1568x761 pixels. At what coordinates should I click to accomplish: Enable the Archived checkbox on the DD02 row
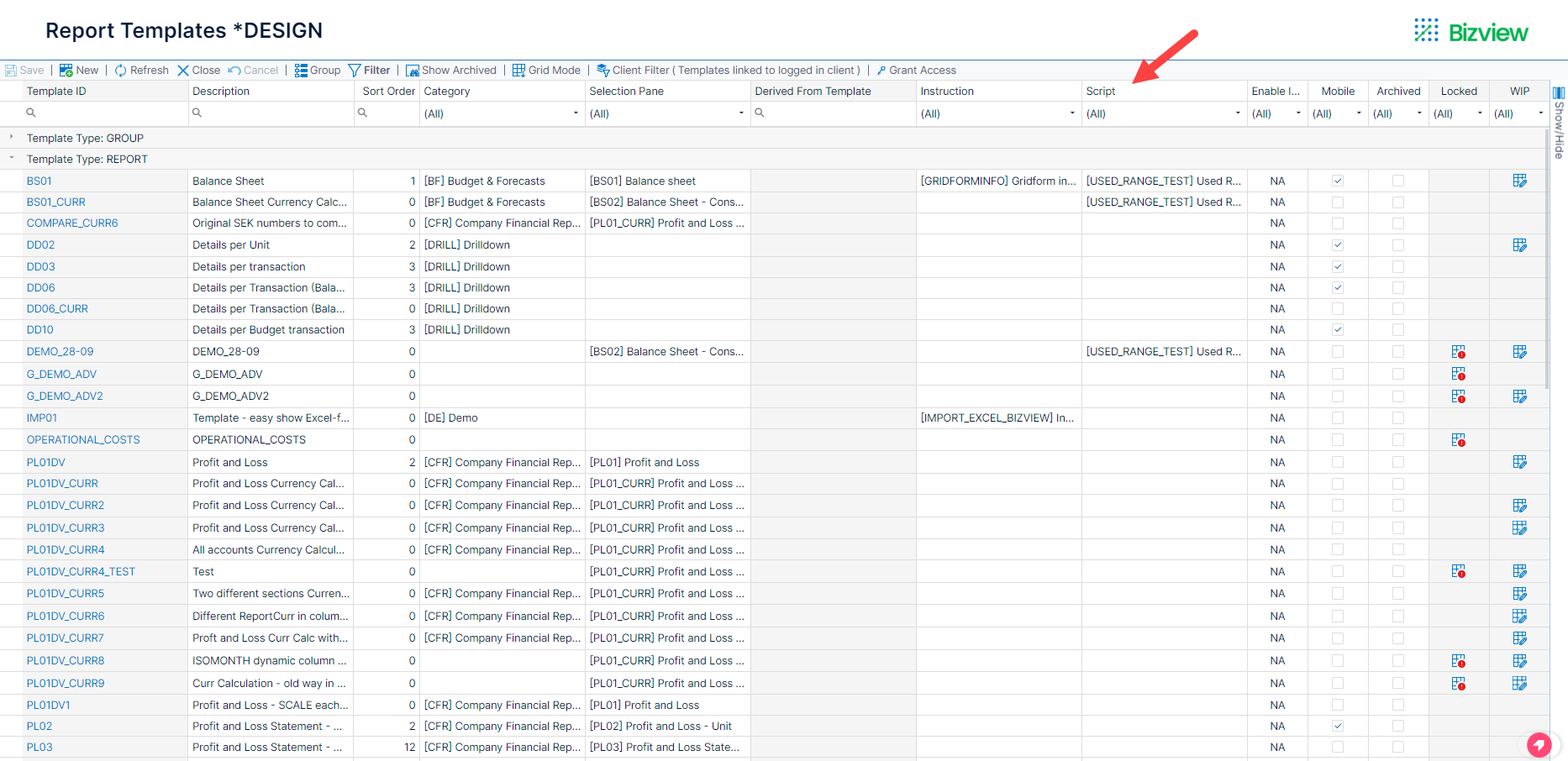(1397, 244)
